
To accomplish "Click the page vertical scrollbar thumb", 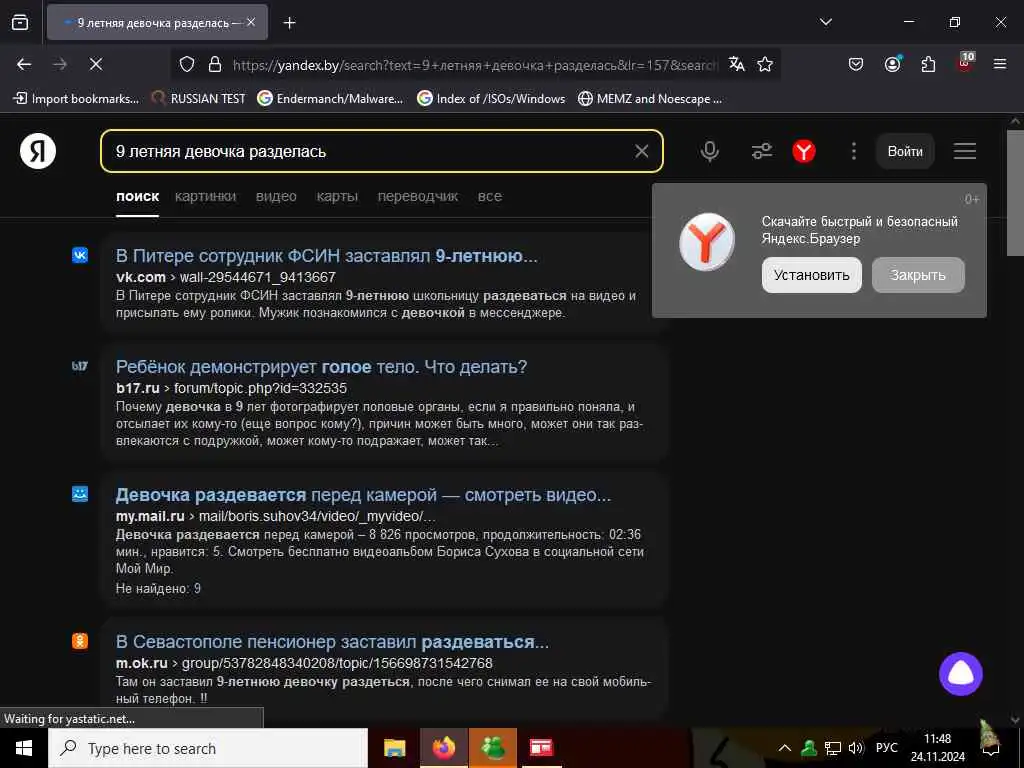I will (1015, 194).
